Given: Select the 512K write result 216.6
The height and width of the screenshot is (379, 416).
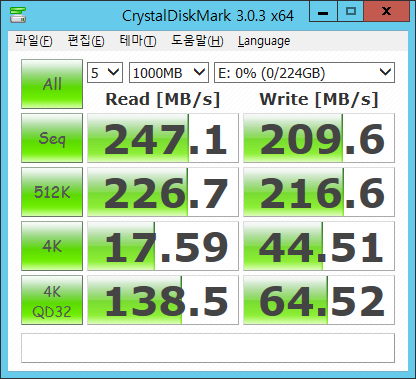Looking at the screenshot, I should coord(319,192).
